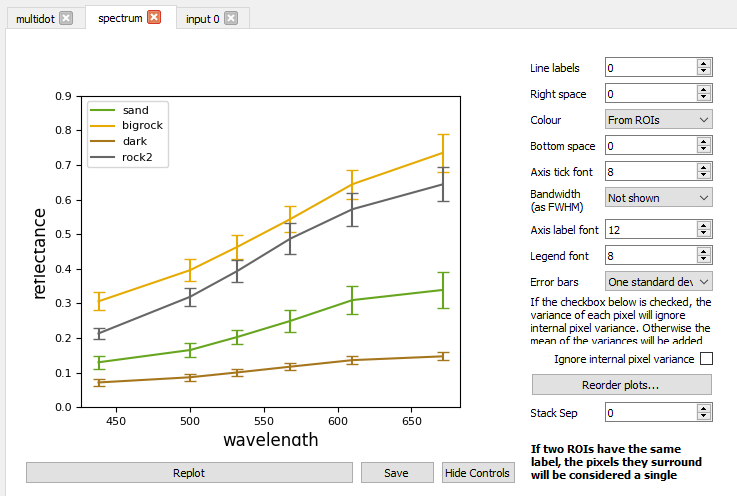Hide the controls panel
The width and height of the screenshot is (737, 496).
point(478,473)
